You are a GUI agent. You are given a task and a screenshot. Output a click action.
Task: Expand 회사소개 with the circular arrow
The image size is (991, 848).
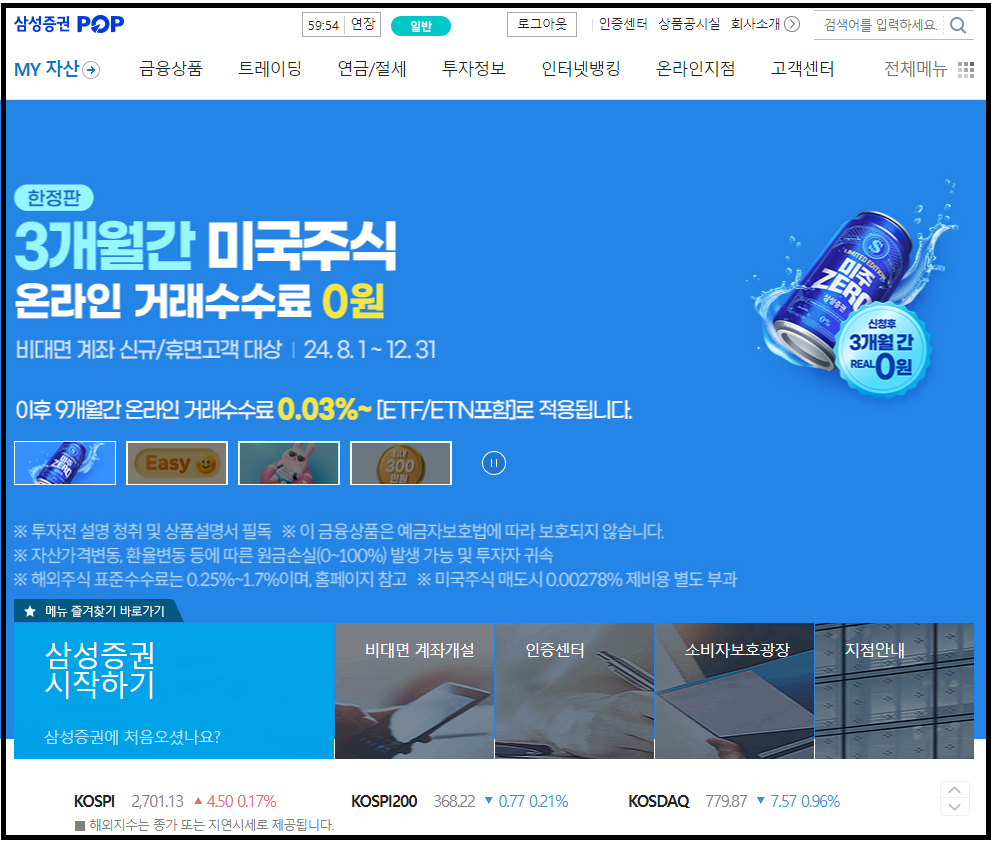793,25
